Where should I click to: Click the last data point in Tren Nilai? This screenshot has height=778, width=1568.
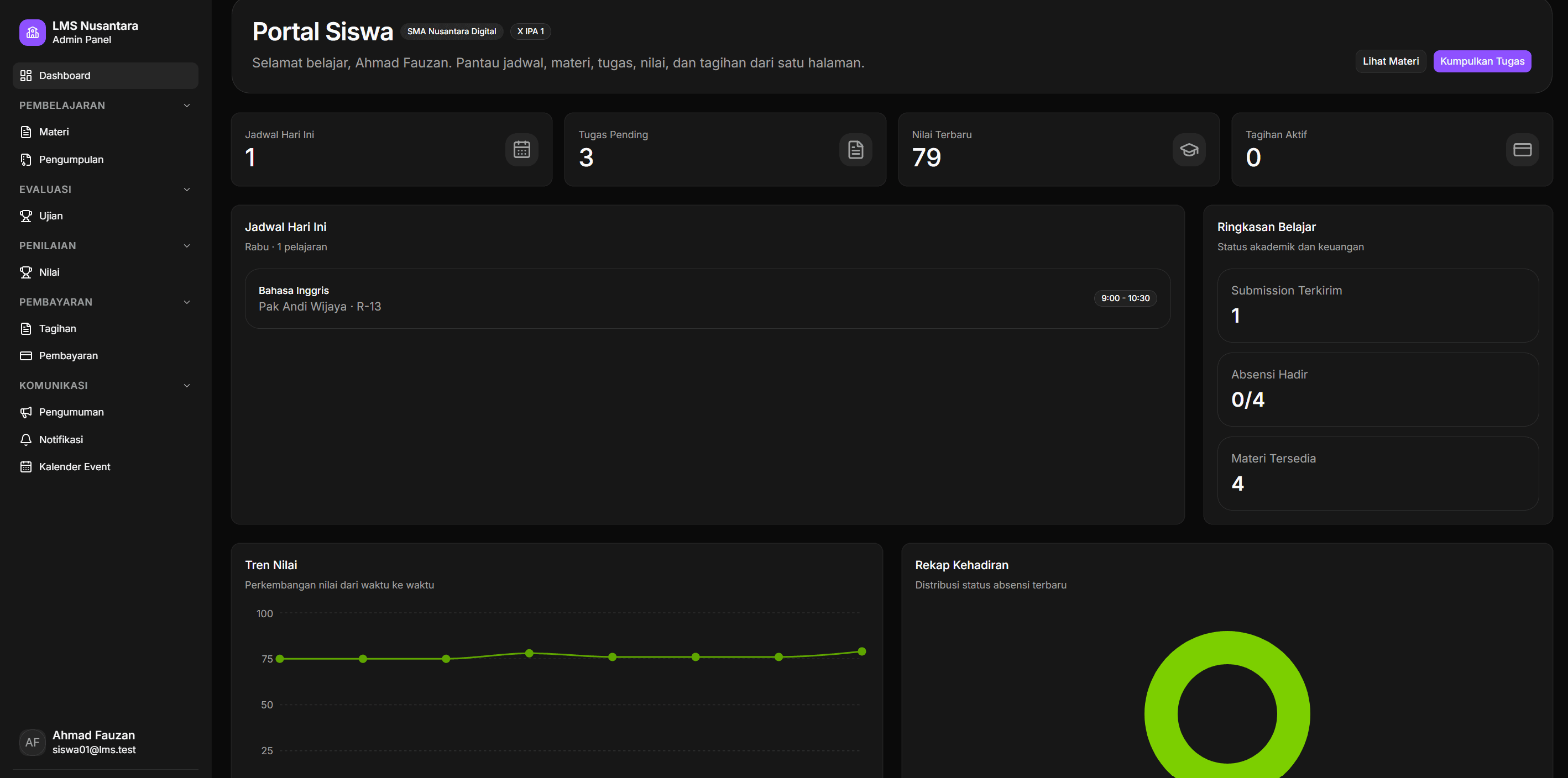(862, 651)
